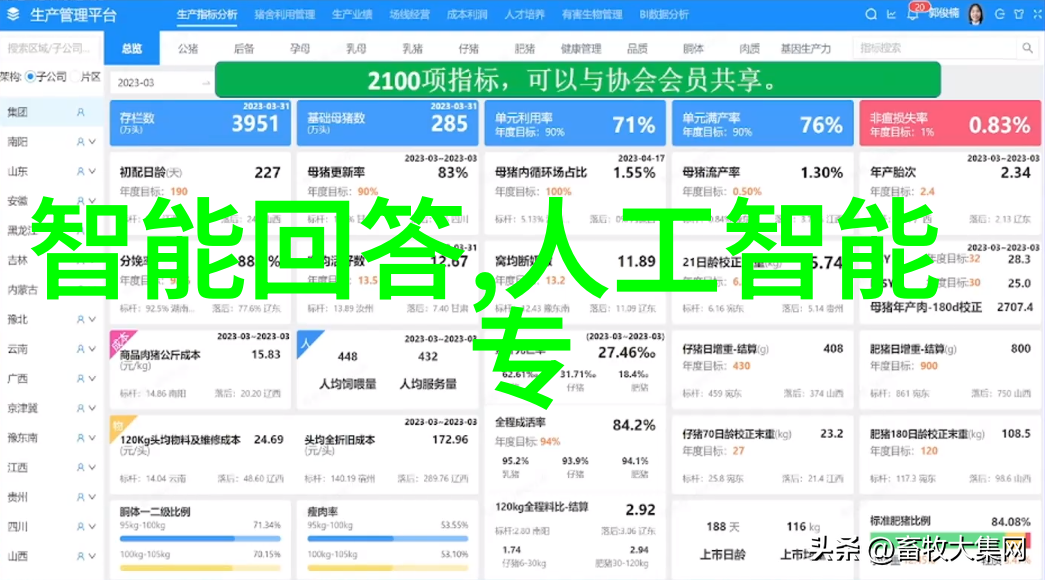The height and width of the screenshot is (580, 1045).
Task: Click the user icon in 豫东南 row
Action: 81,438
